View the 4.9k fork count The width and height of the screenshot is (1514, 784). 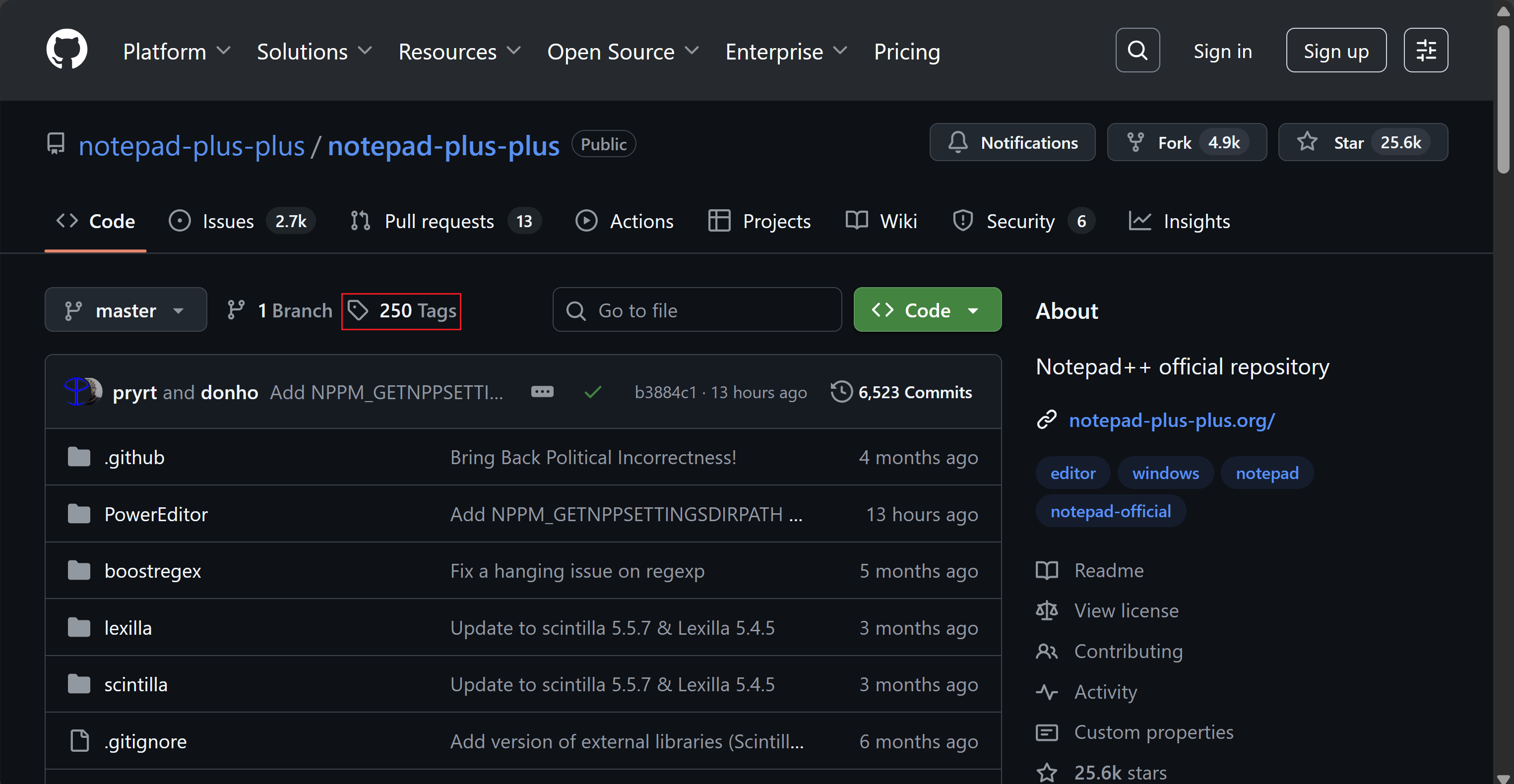1224,142
